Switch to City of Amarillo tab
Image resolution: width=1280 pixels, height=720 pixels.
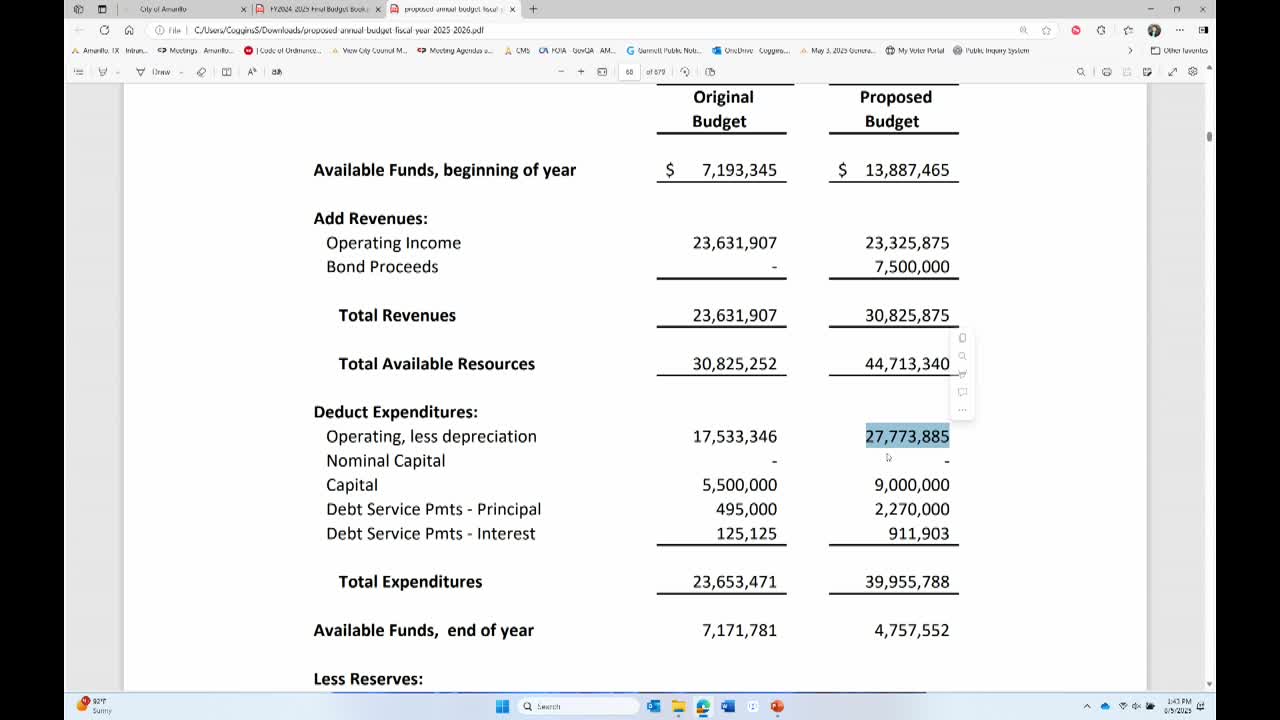point(182,9)
